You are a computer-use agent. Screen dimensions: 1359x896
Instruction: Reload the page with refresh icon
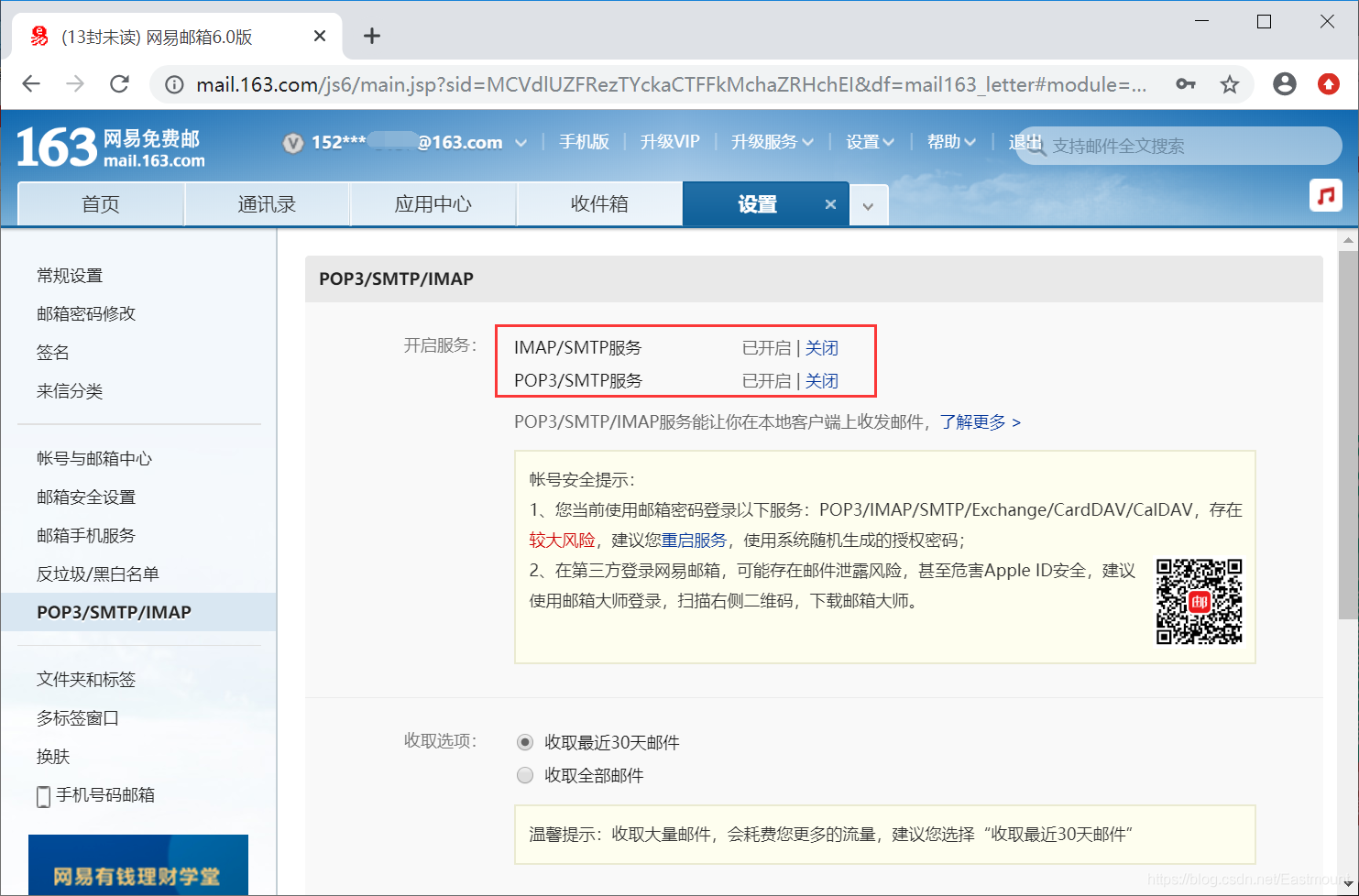click(x=119, y=84)
